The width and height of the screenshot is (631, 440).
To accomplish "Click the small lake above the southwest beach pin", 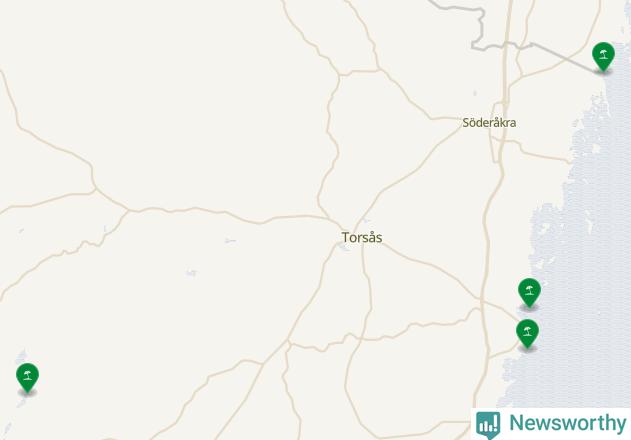I will click(x=21, y=356).
